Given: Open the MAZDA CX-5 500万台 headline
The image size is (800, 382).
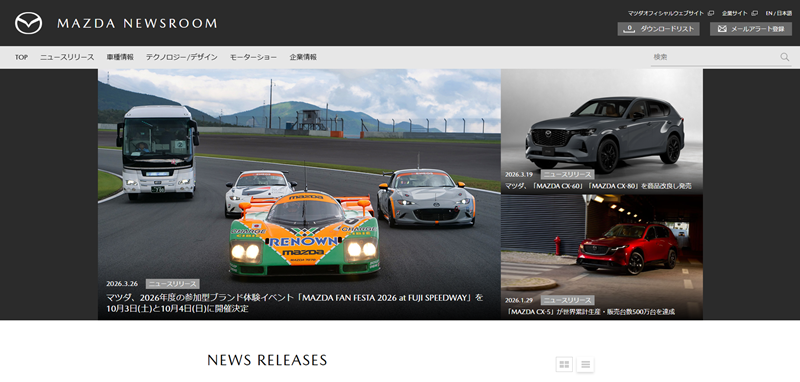Looking at the screenshot, I should tap(590, 312).
